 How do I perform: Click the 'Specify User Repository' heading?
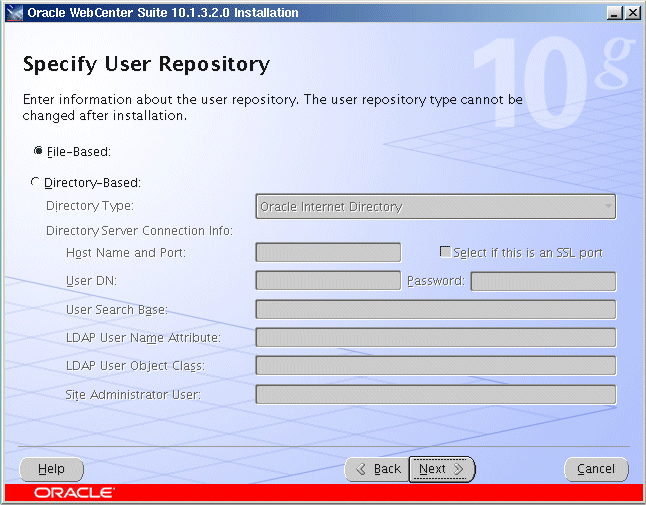pyautogui.click(x=146, y=64)
